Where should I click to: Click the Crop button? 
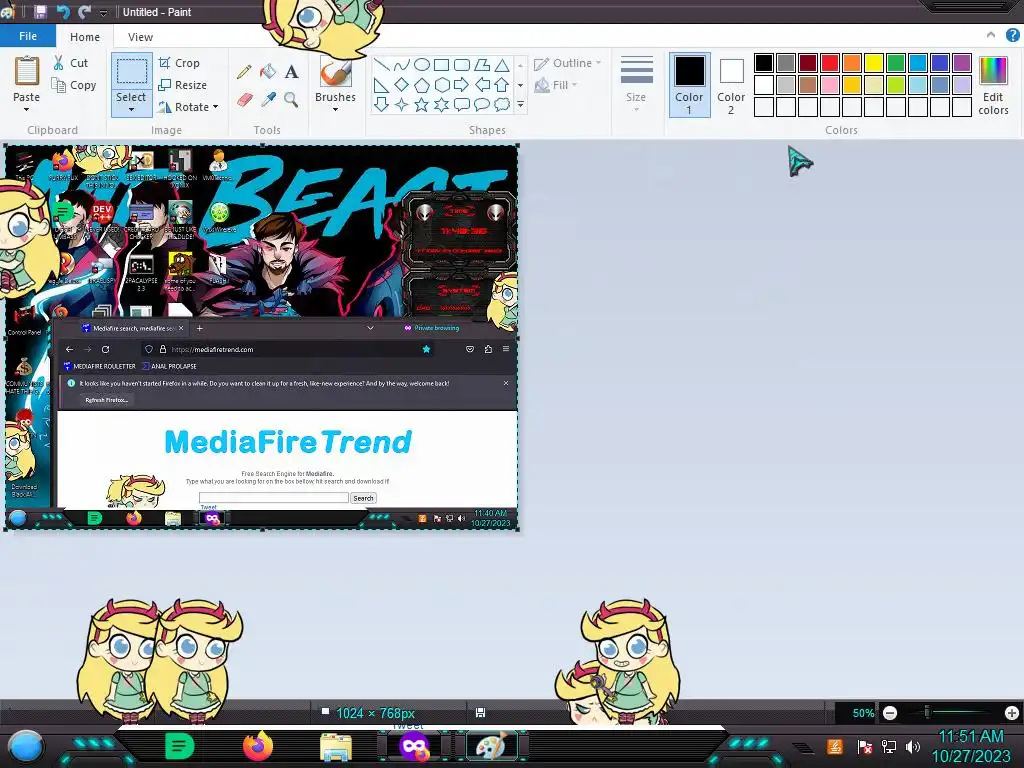pos(179,63)
